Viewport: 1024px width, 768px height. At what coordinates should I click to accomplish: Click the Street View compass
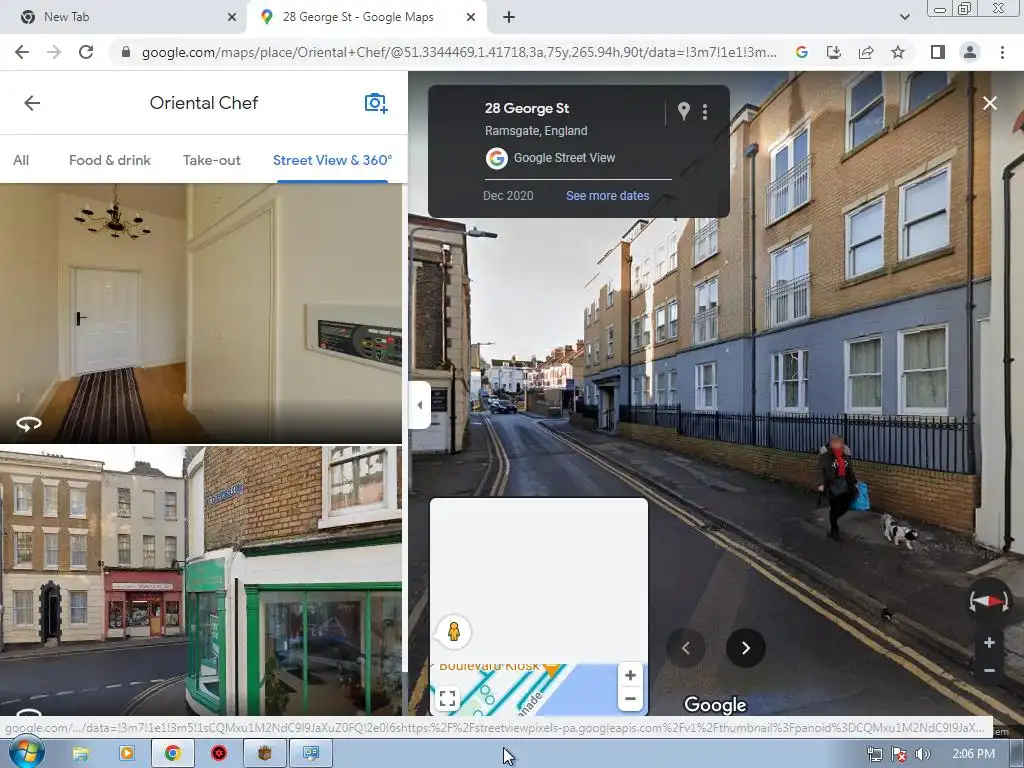pyautogui.click(x=989, y=601)
